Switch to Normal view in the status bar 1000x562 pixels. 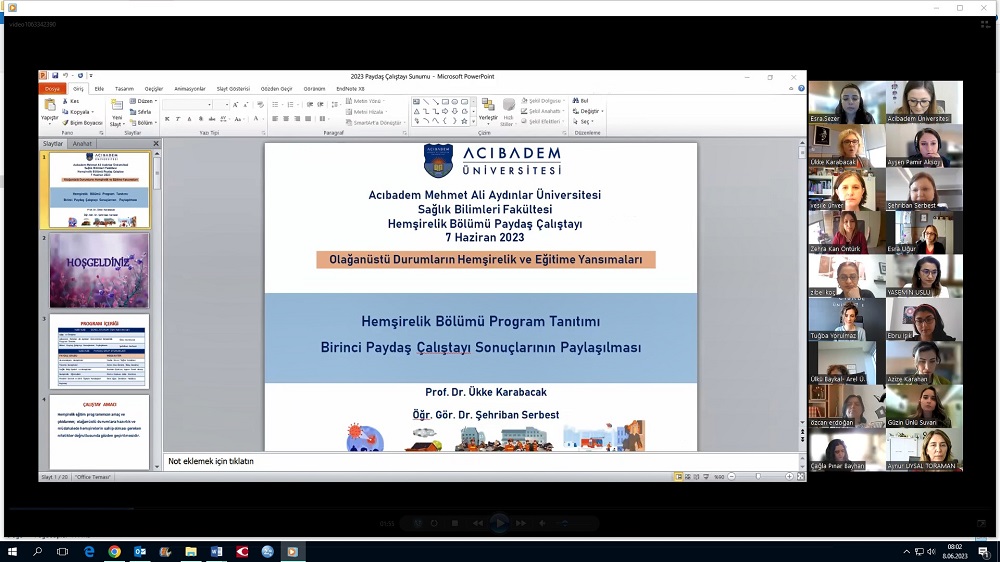(x=679, y=477)
